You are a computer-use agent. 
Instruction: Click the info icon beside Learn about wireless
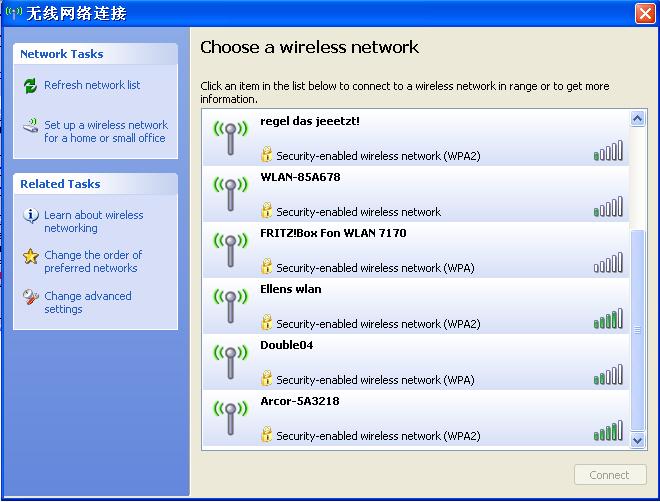pos(31,215)
